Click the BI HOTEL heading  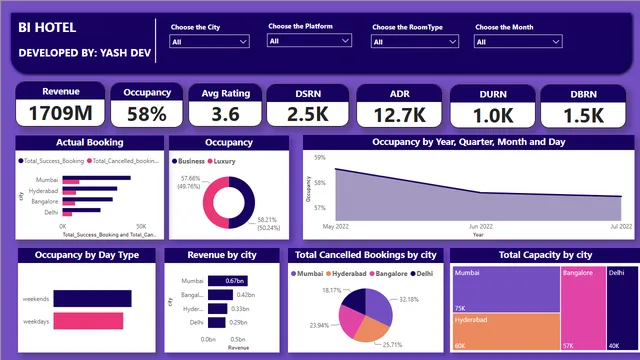(x=47, y=27)
